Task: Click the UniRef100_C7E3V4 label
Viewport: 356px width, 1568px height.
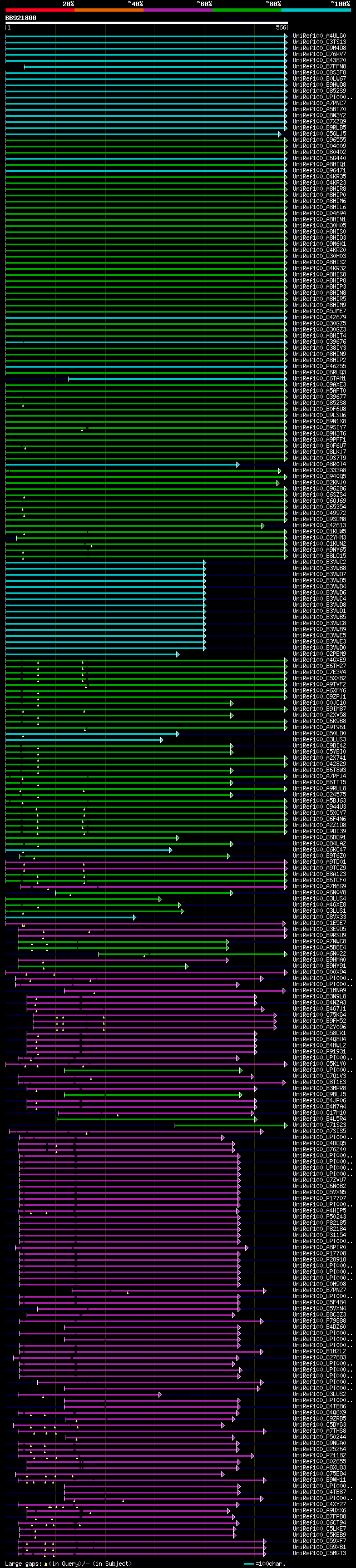Action: click(319, 672)
